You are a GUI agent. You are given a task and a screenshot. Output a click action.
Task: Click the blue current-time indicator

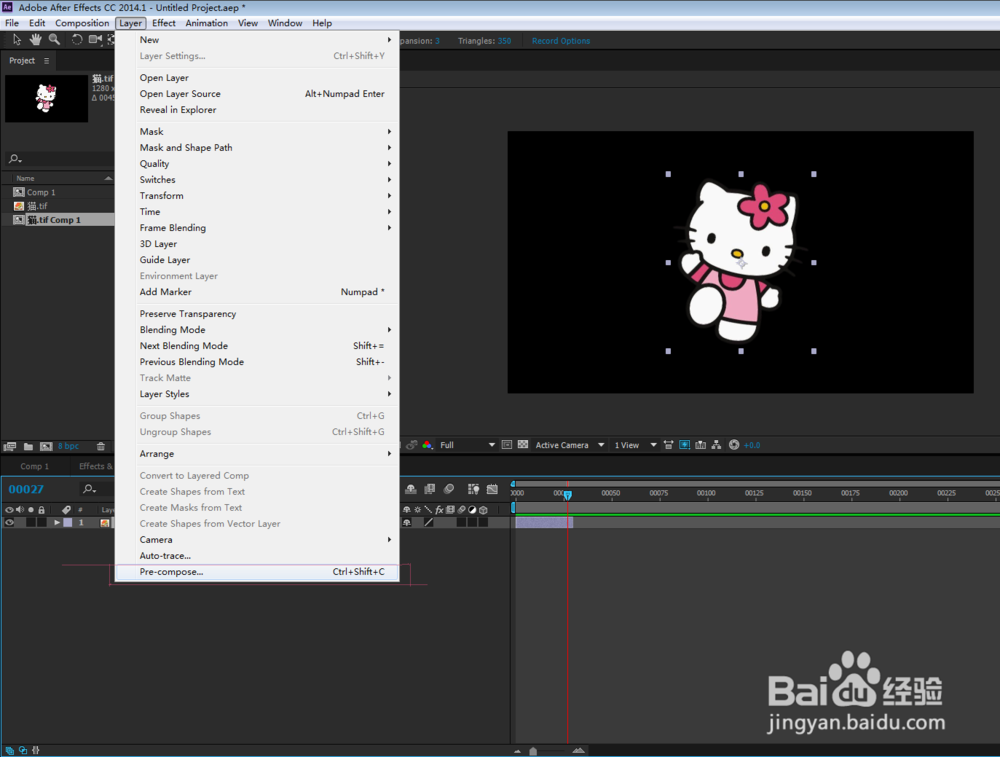[x=568, y=495]
